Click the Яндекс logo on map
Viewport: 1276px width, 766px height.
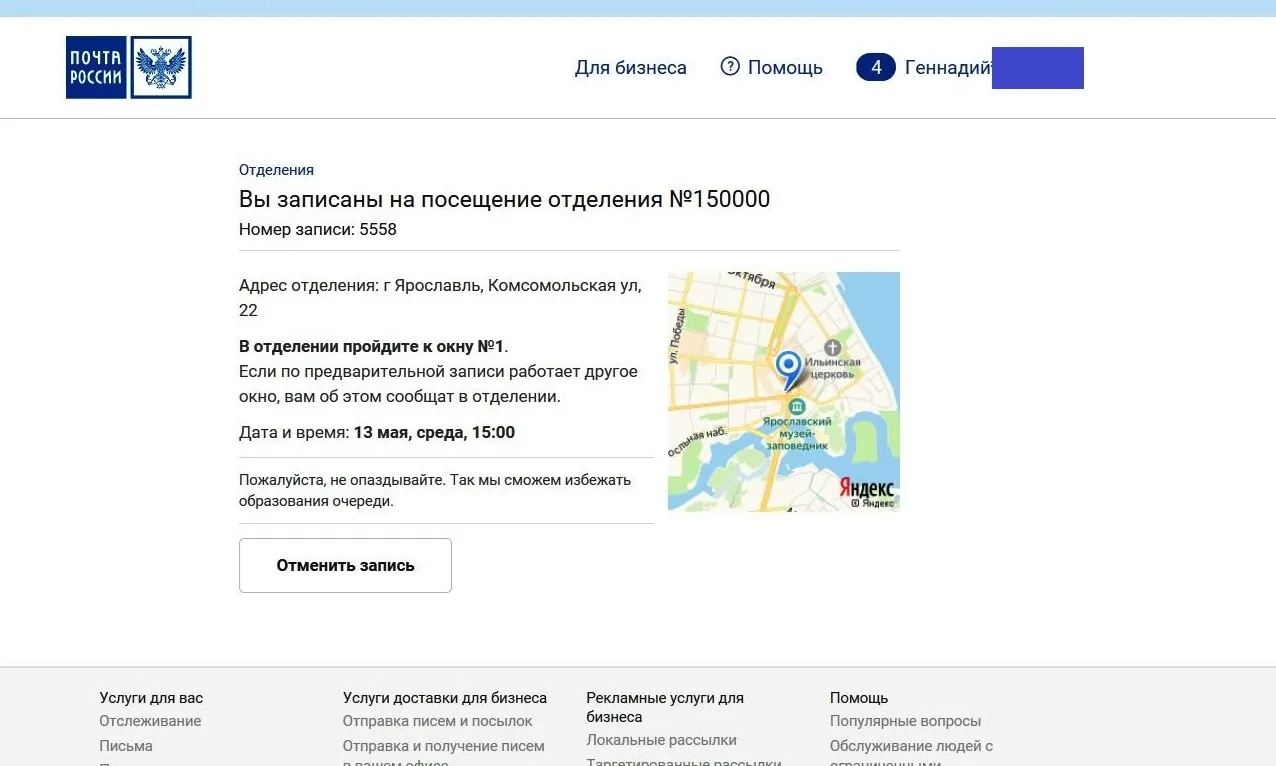[x=866, y=489]
